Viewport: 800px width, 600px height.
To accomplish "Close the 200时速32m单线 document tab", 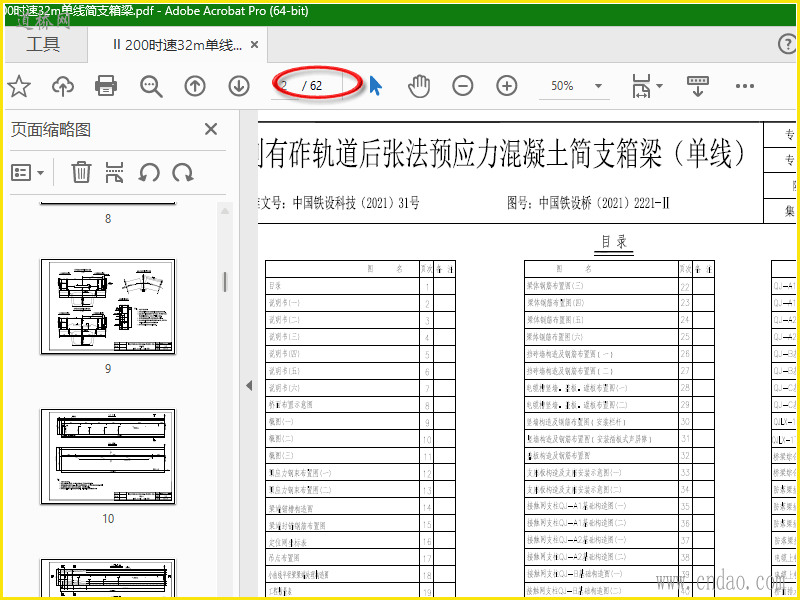I will pos(254,45).
